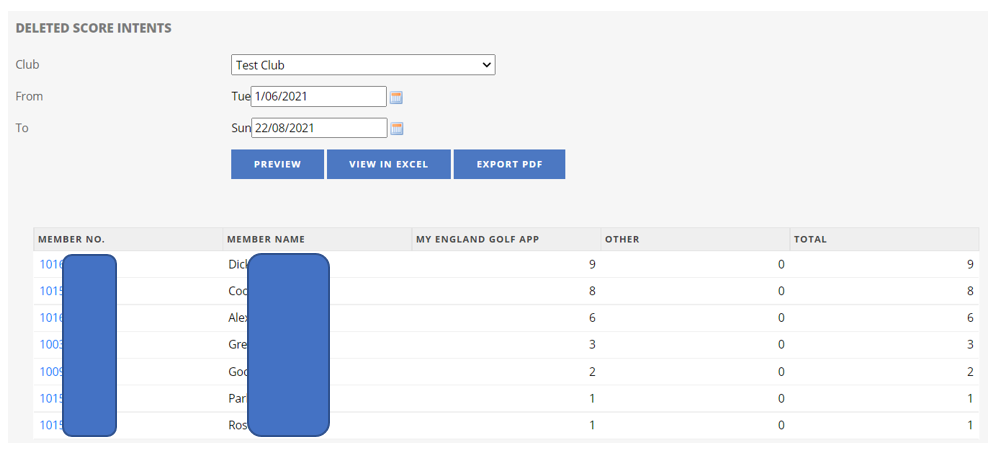Sort by the Total column header
The height and width of the screenshot is (454, 1006).
click(810, 239)
